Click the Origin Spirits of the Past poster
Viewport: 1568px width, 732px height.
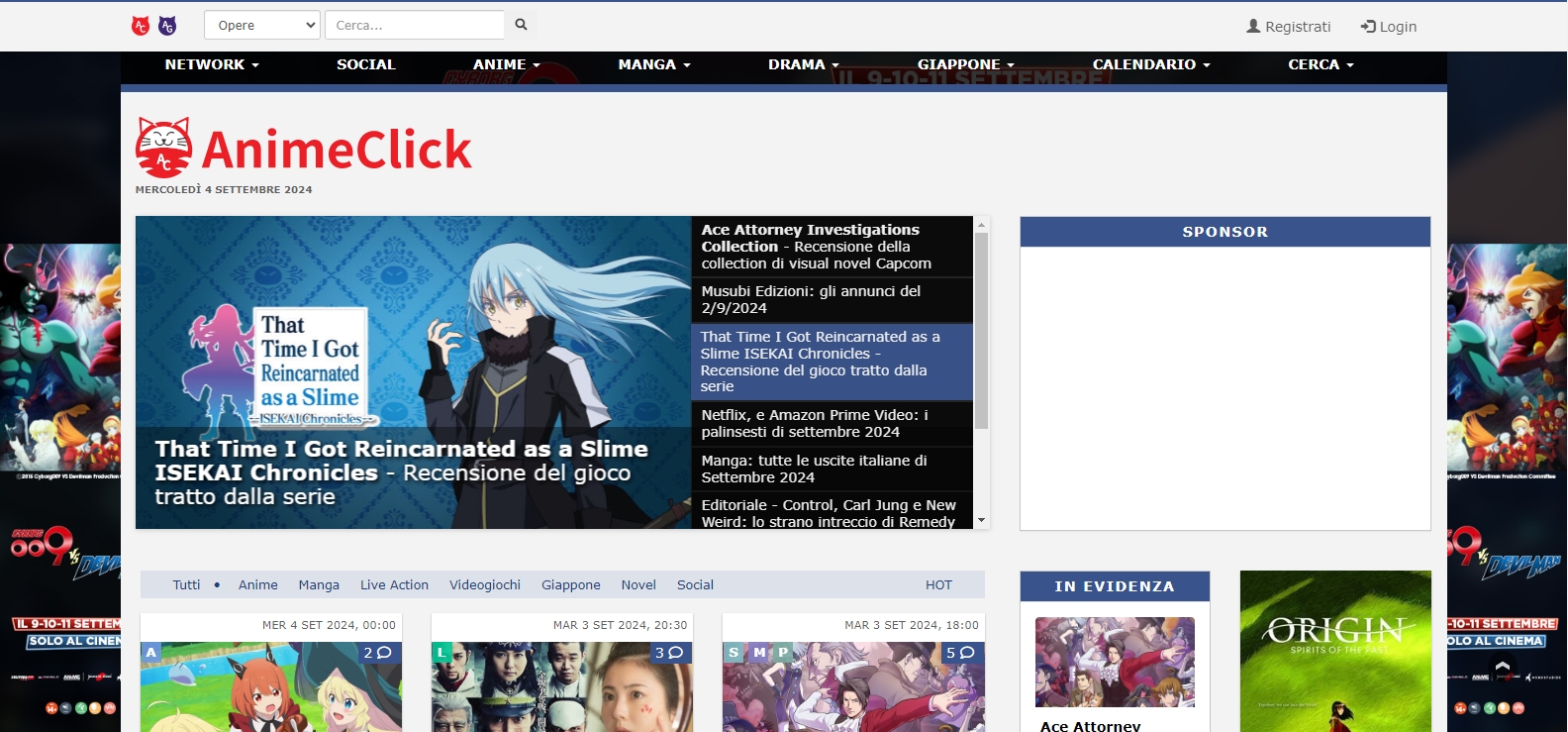click(x=1335, y=651)
